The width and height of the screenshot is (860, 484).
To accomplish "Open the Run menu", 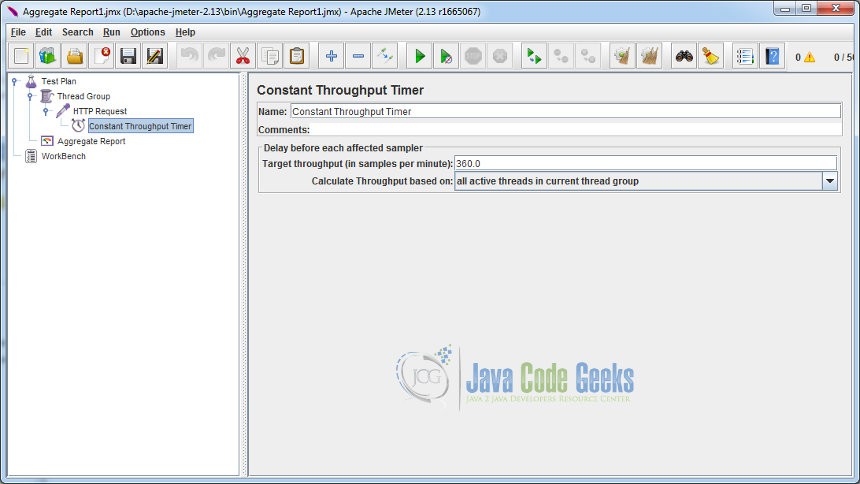I will click(111, 32).
